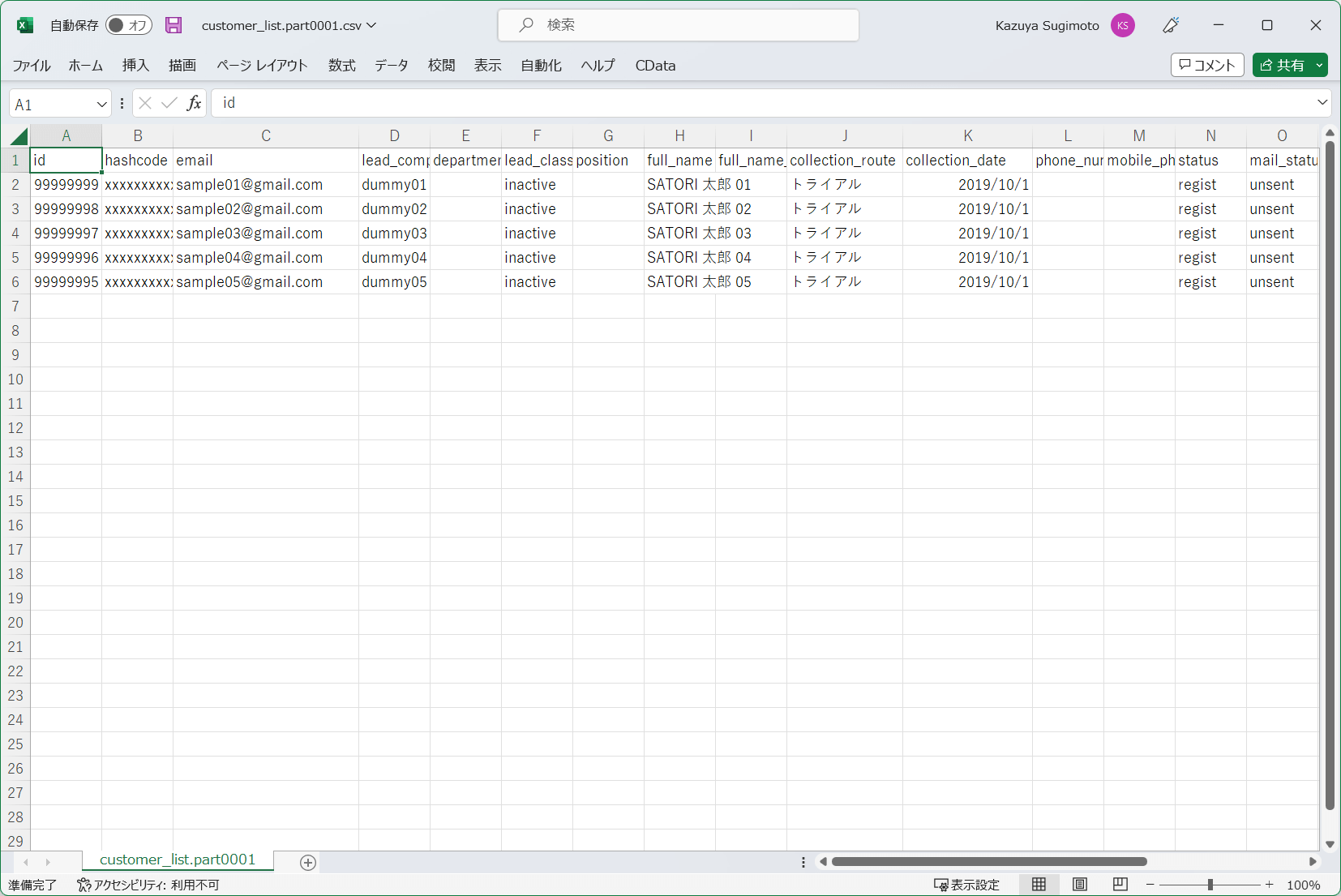Click the zoom in plus icon
Viewport: 1341px width, 896px height.
1270,885
